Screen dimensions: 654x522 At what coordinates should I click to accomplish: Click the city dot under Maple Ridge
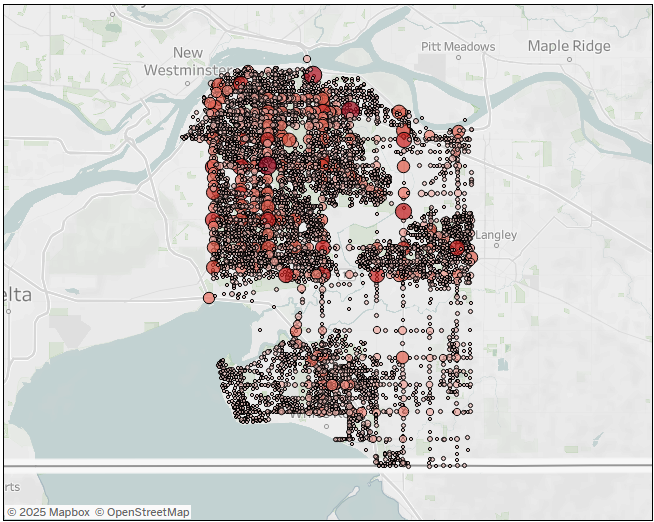point(569,60)
